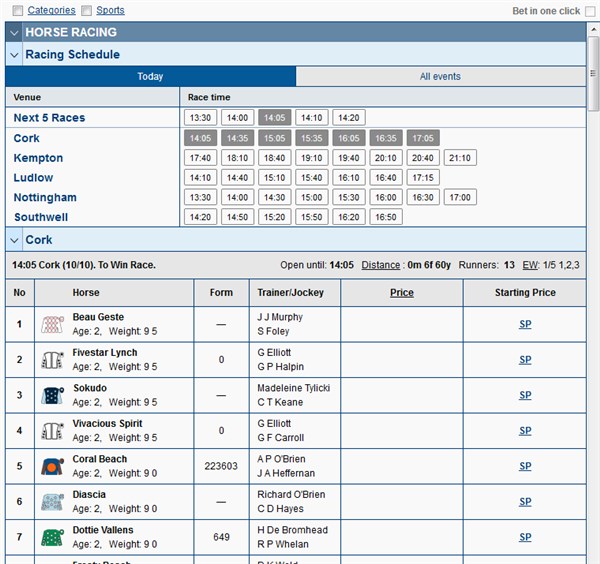The height and width of the screenshot is (564, 600).
Task: Bet SP on Sokudo
Action: coord(525,395)
